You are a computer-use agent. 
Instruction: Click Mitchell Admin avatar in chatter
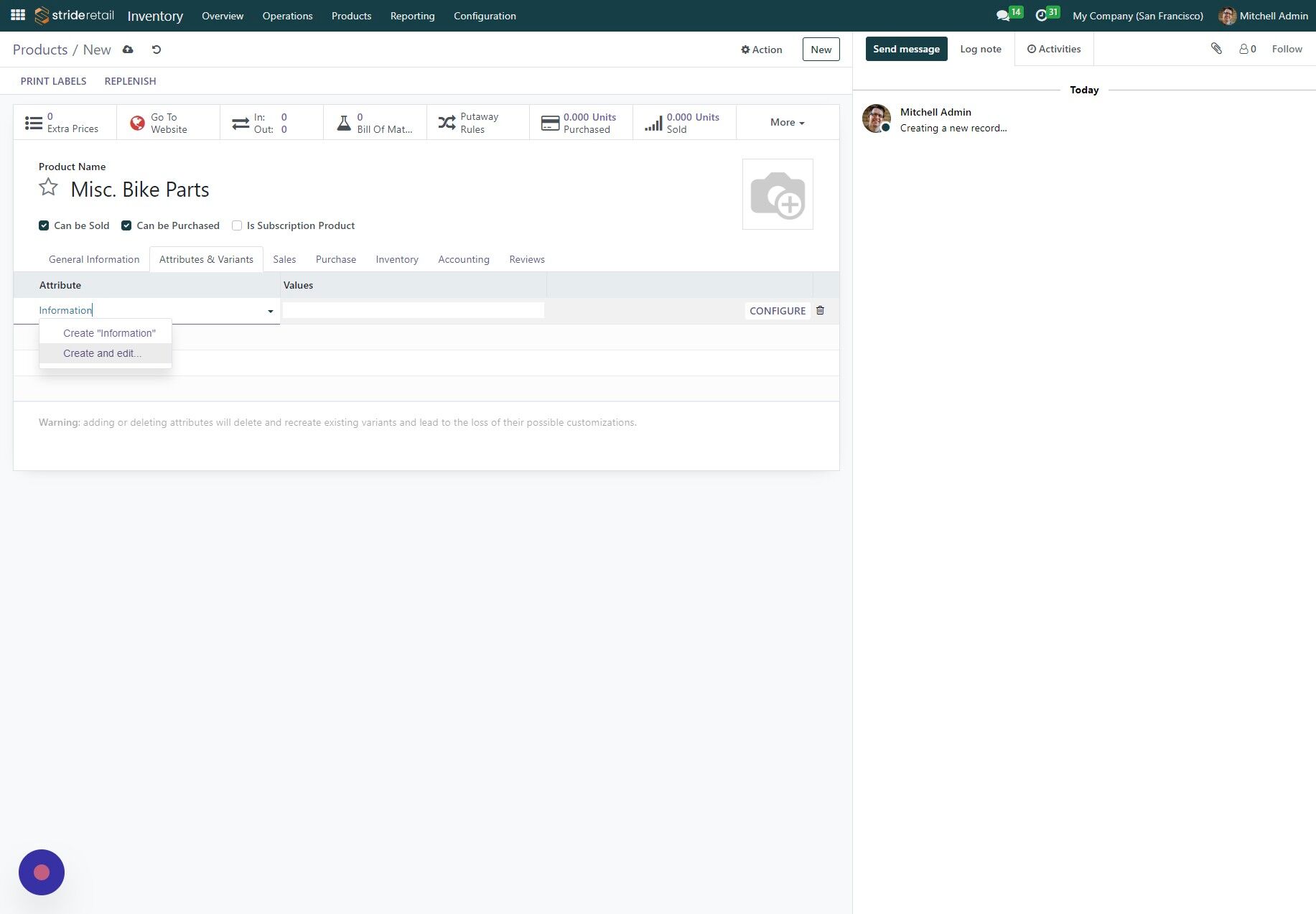tap(876, 118)
